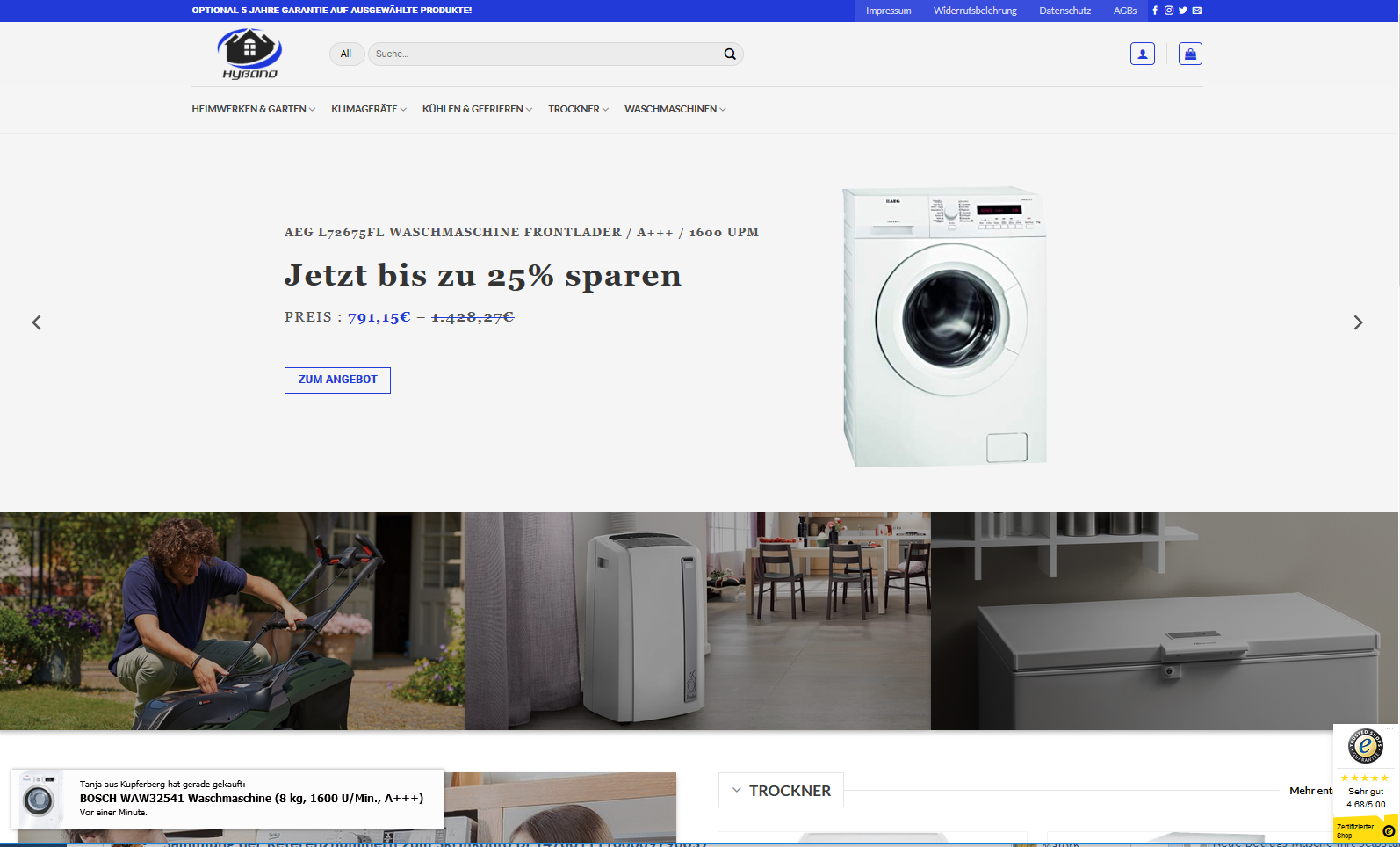Open the Datenschutz link
Image resolution: width=1400 pixels, height=847 pixels.
point(1065,11)
